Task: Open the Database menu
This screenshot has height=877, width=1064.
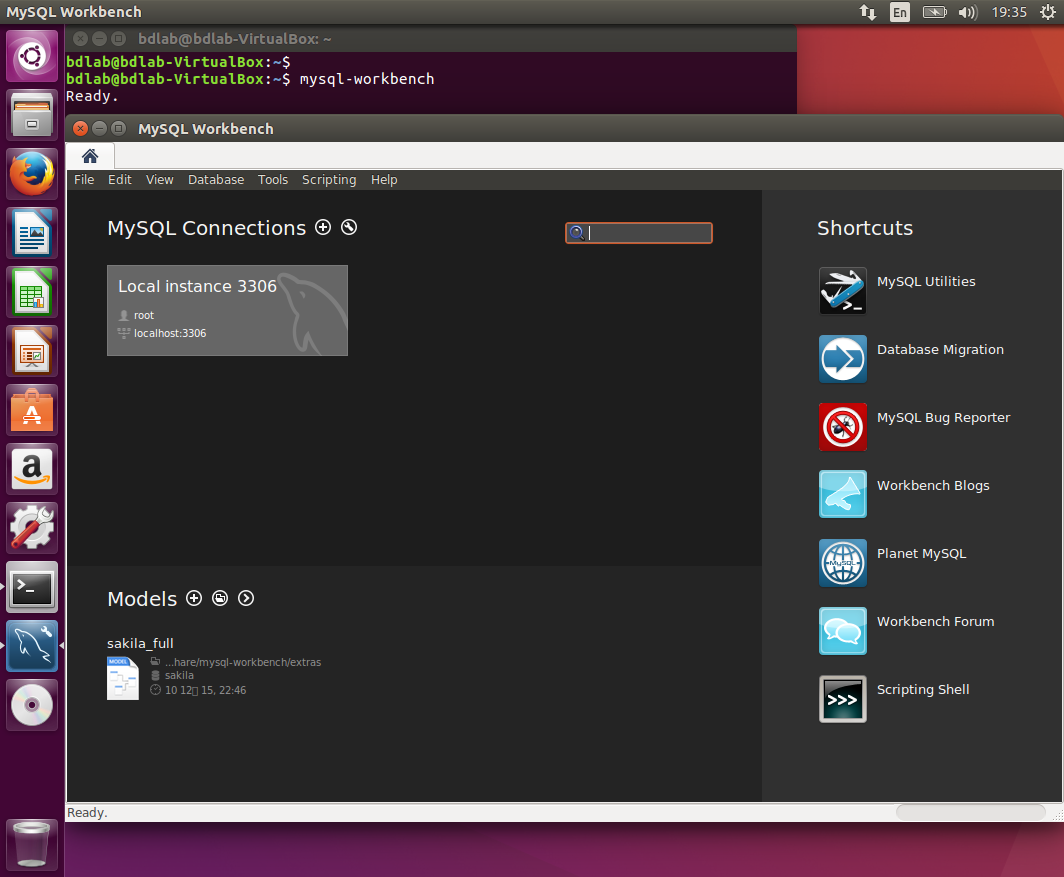Action: 216,180
